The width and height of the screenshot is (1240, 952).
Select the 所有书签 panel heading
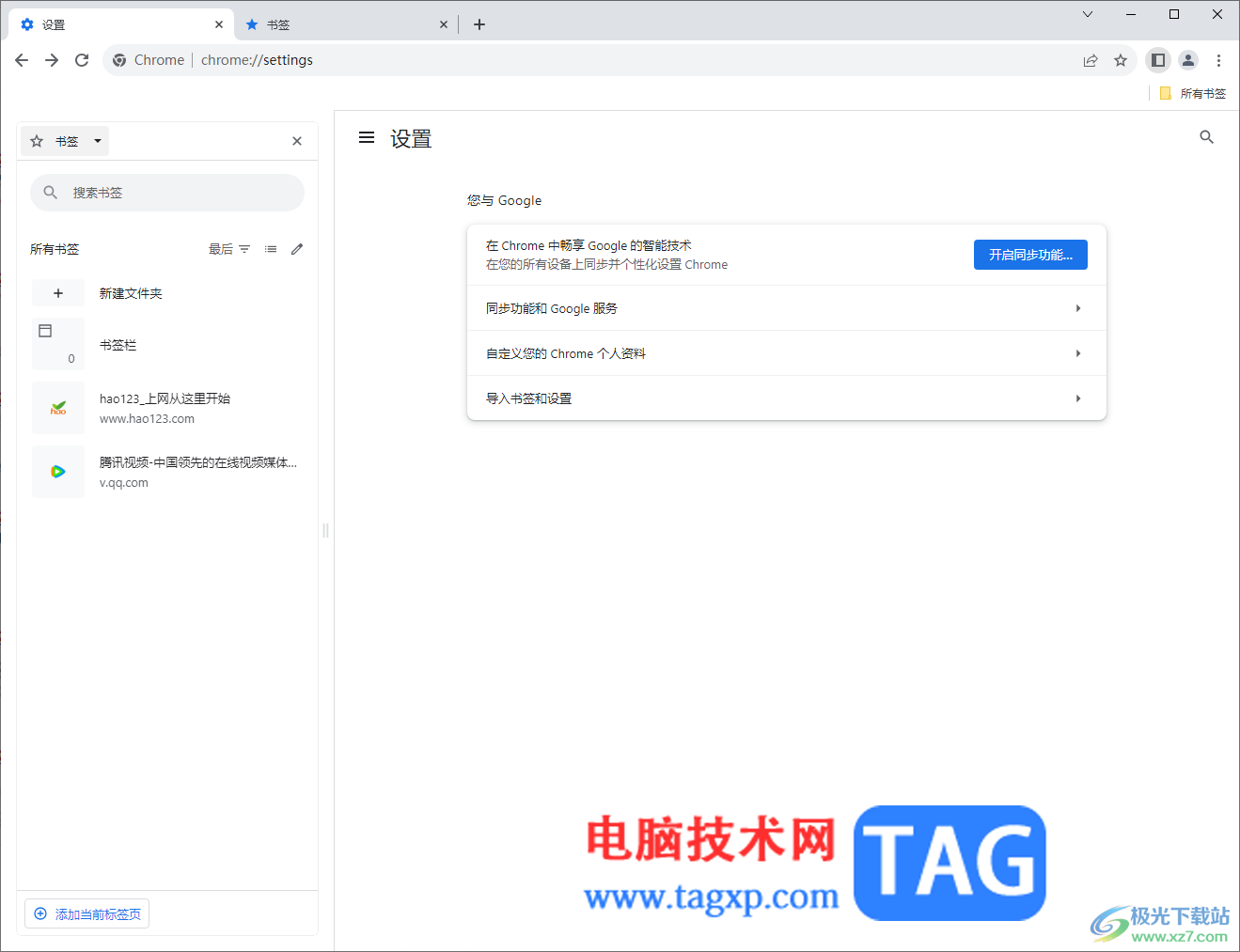point(55,249)
